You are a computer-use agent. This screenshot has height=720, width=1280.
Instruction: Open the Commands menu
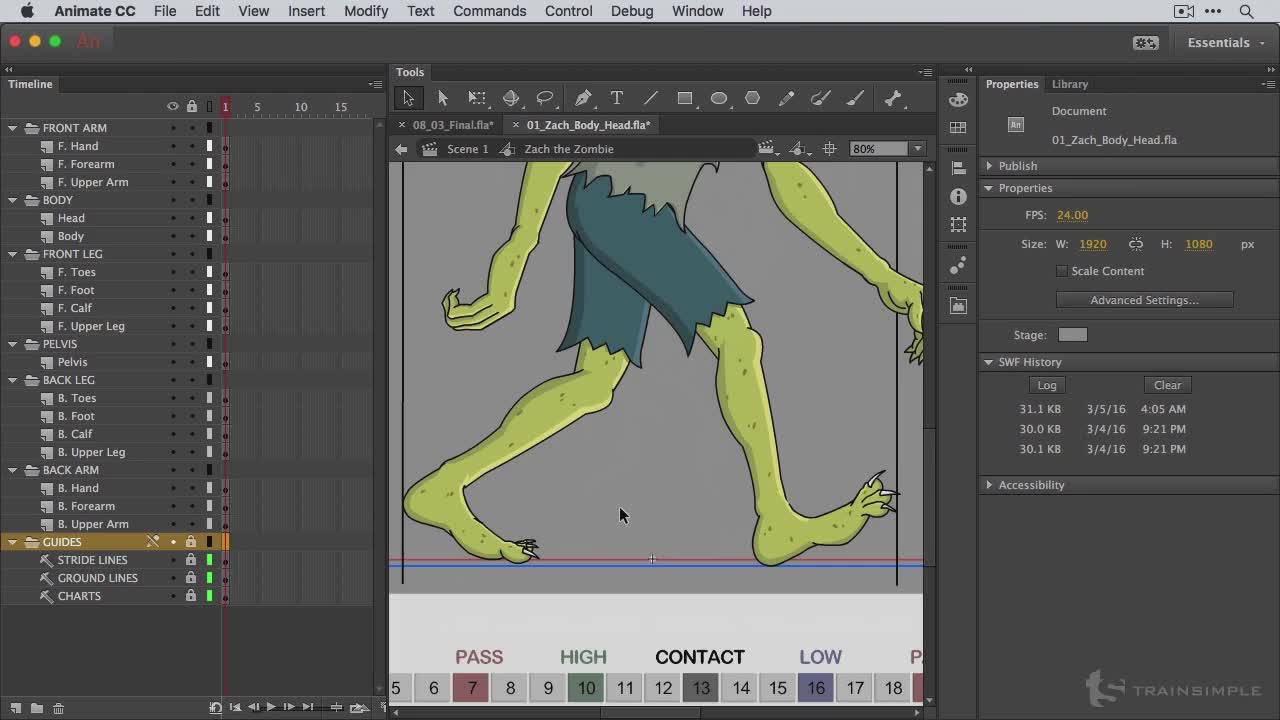tap(489, 11)
